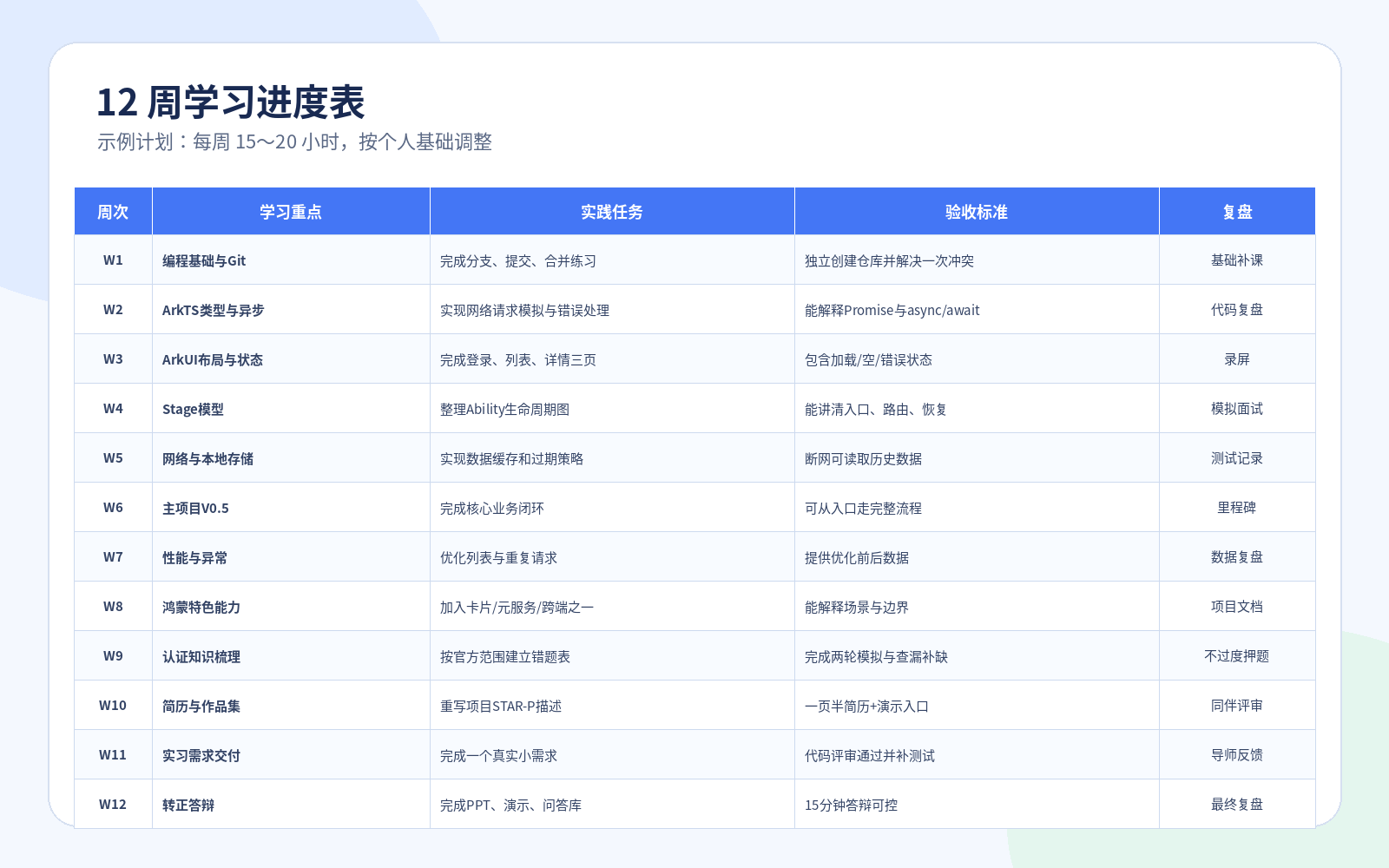Click the Stage模型 cell
The height and width of the screenshot is (868, 1389).
[x=291, y=408]
